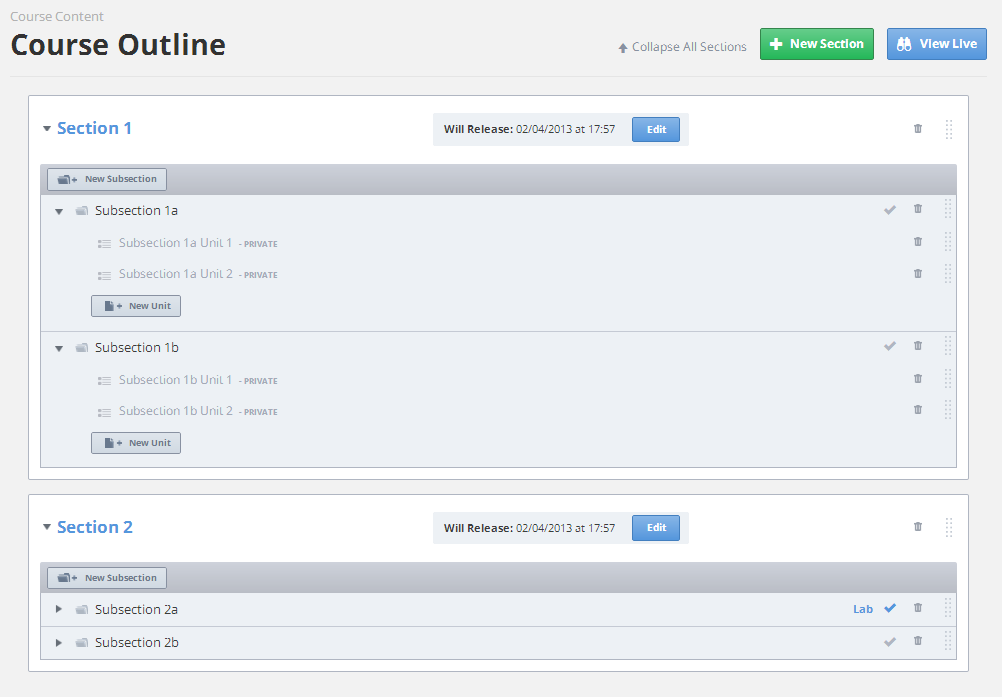Click the green New Section button

click(x=816, y=44)
